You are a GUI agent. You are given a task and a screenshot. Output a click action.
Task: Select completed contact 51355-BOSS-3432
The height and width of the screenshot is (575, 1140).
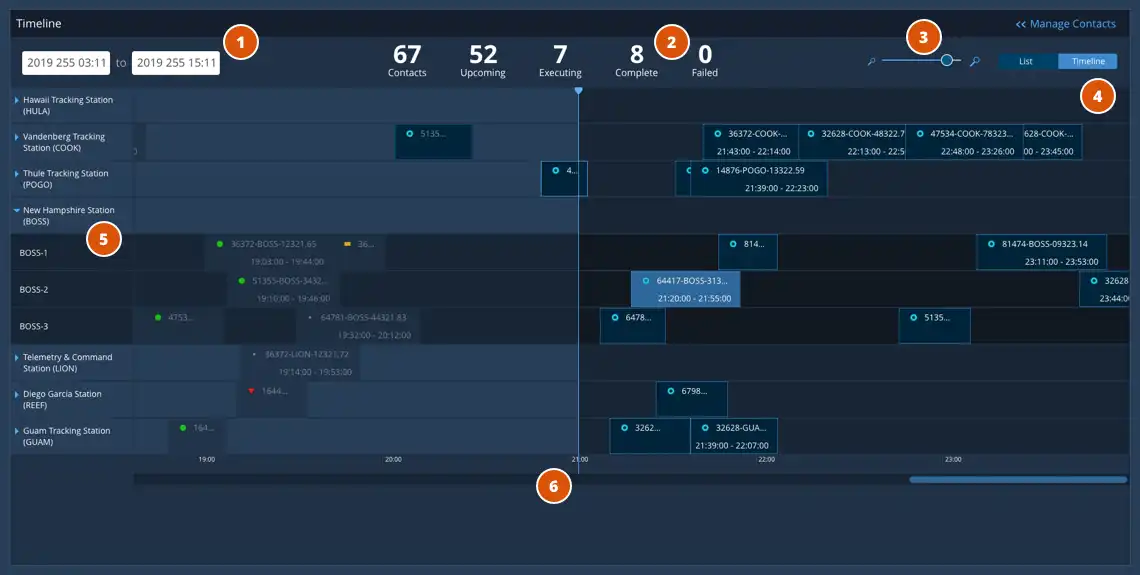(284, 289)
